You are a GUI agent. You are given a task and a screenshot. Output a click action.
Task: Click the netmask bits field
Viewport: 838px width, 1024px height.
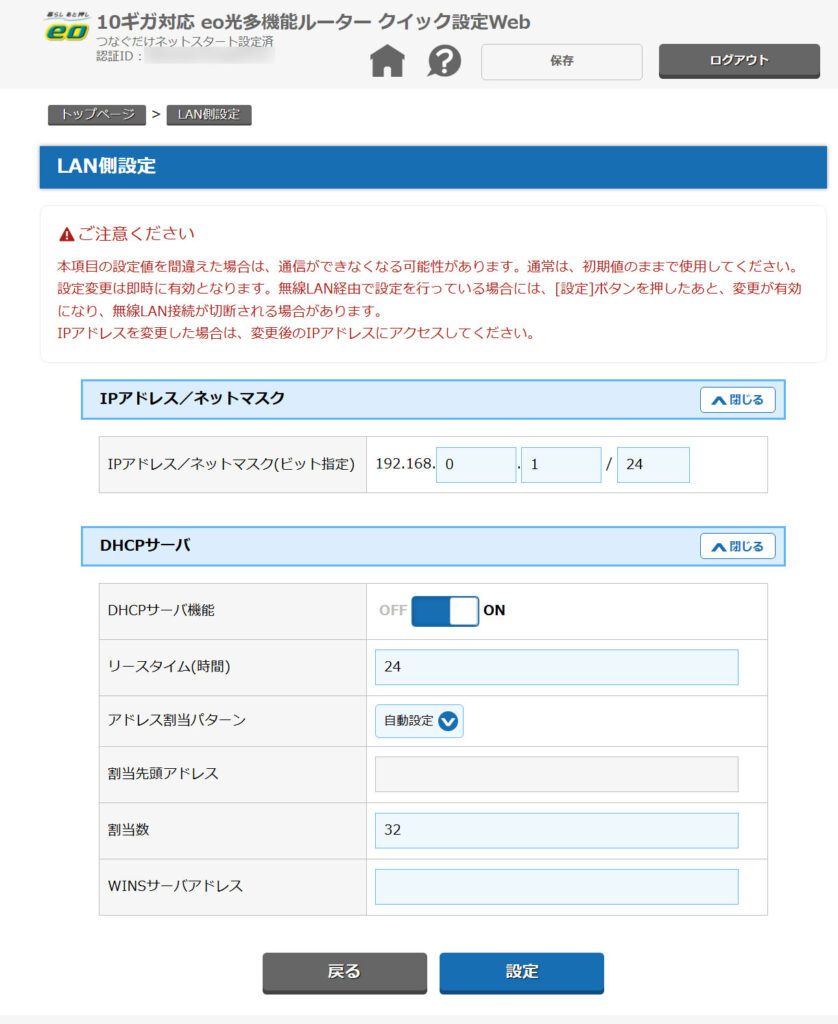[653, 464]
